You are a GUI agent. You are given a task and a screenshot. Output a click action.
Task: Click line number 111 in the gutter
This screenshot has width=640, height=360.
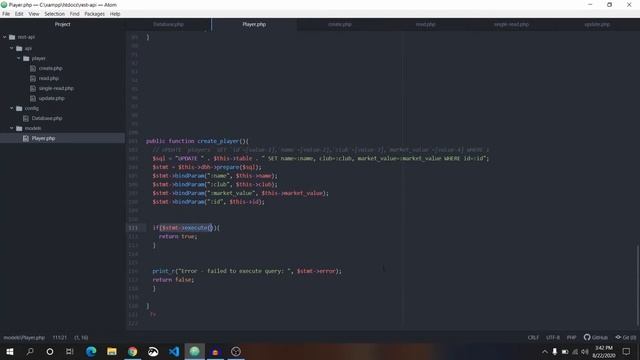click(x=133, y=228)
